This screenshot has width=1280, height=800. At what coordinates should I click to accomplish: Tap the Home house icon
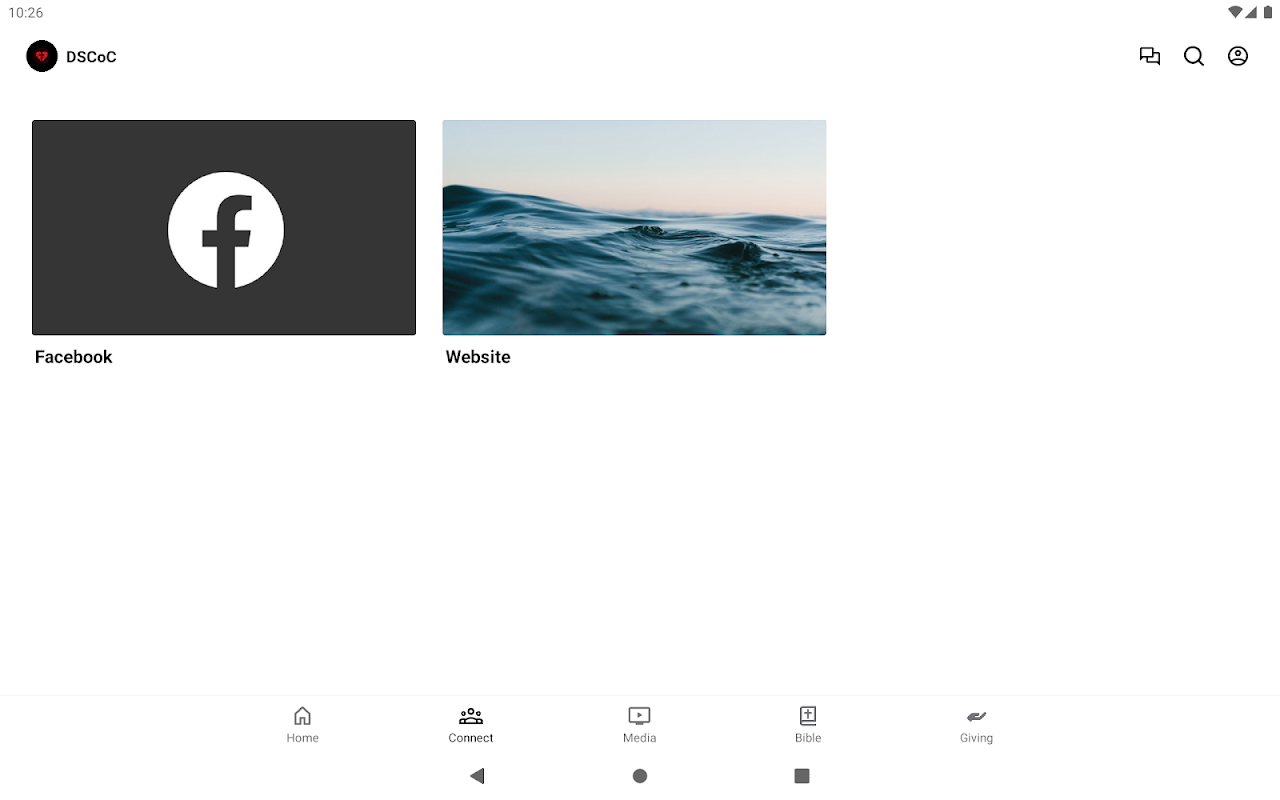[302, 715]
